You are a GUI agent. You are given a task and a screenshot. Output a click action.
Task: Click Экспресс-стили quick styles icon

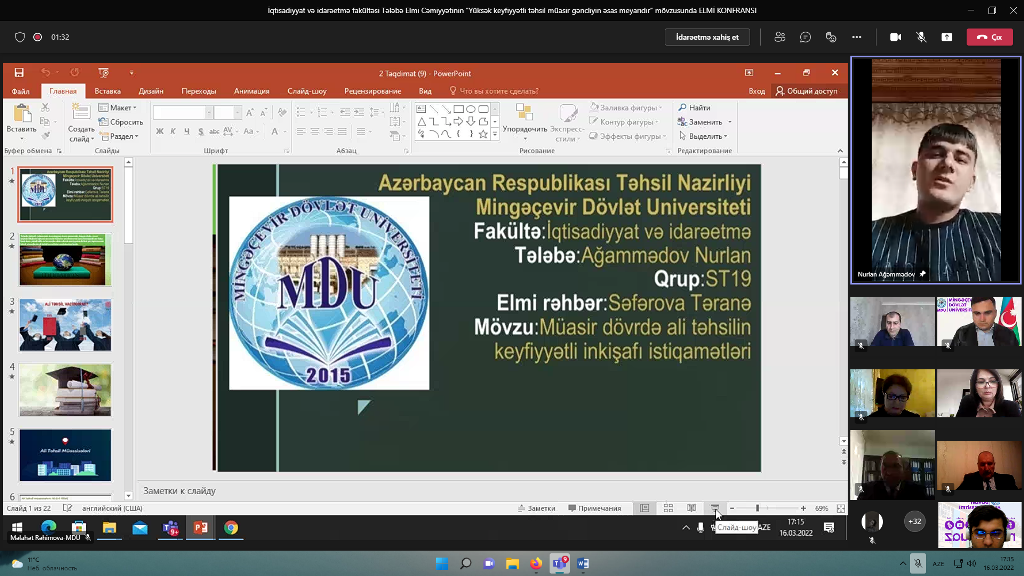(x=569, y=112)
